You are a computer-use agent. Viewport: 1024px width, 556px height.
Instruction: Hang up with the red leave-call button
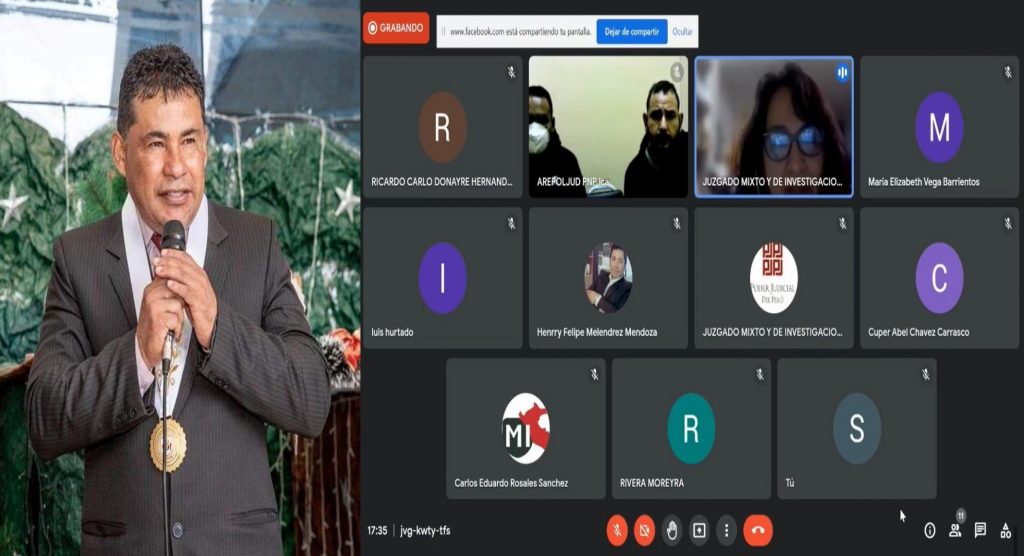click(x=758, y=531)
